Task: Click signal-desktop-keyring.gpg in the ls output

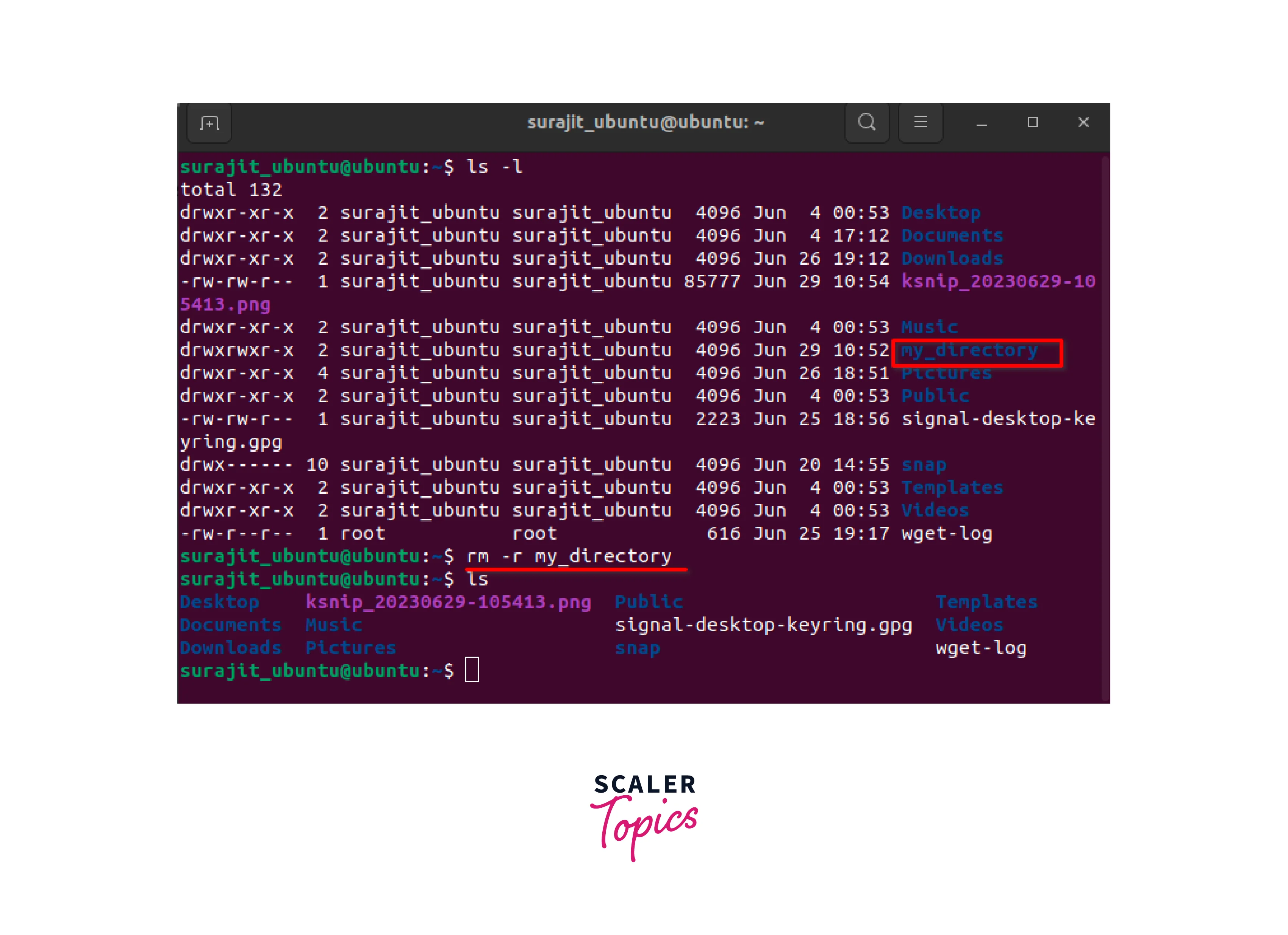Action: pos(763,625)
